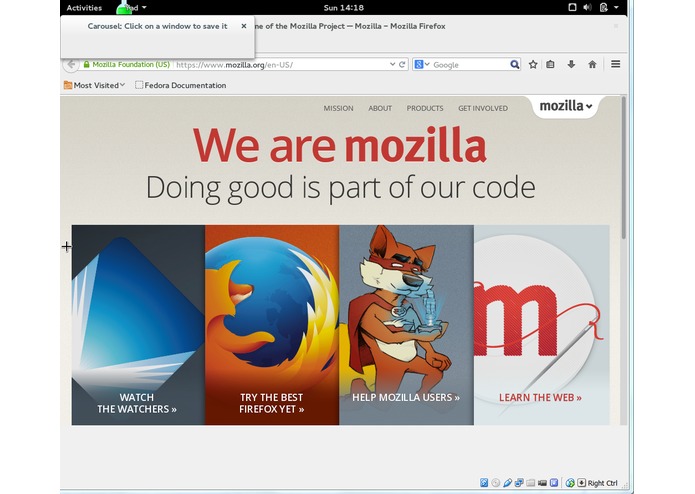Click the Mozilla Foundation (US) identity label
This screenshot has height=494, width=695.
coord(131,64)
